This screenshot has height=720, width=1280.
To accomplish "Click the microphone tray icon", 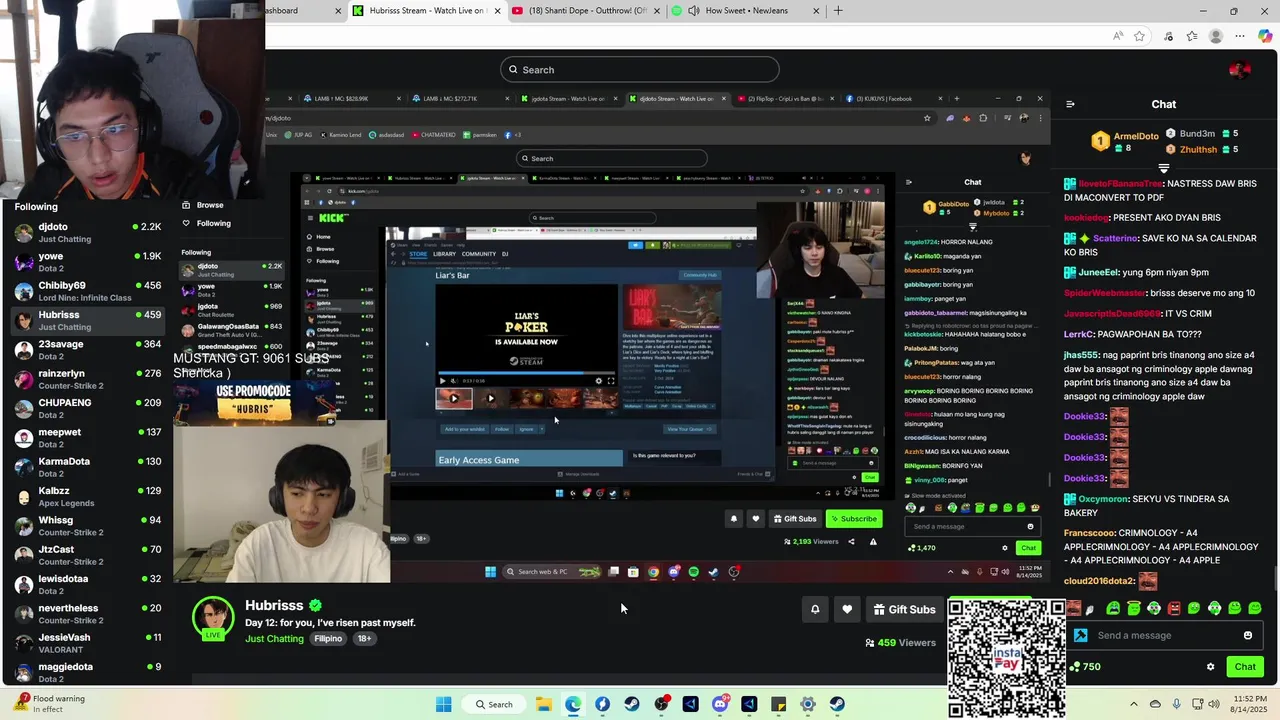I will (x=1177, y=704).
